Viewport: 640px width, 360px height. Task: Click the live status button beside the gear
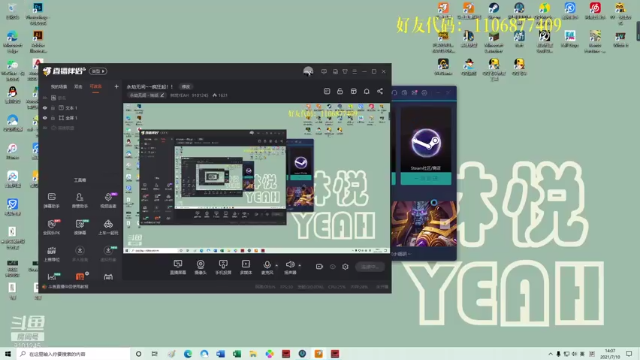[x=370, y=267]
